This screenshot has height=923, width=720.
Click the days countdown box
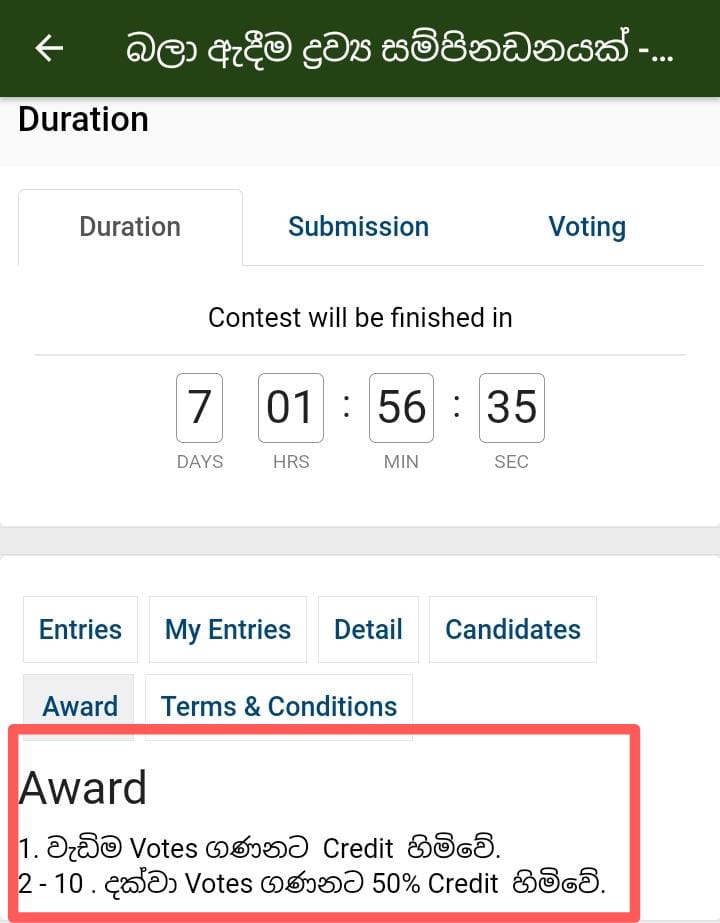pyautogui.click(x=199, y=408)
